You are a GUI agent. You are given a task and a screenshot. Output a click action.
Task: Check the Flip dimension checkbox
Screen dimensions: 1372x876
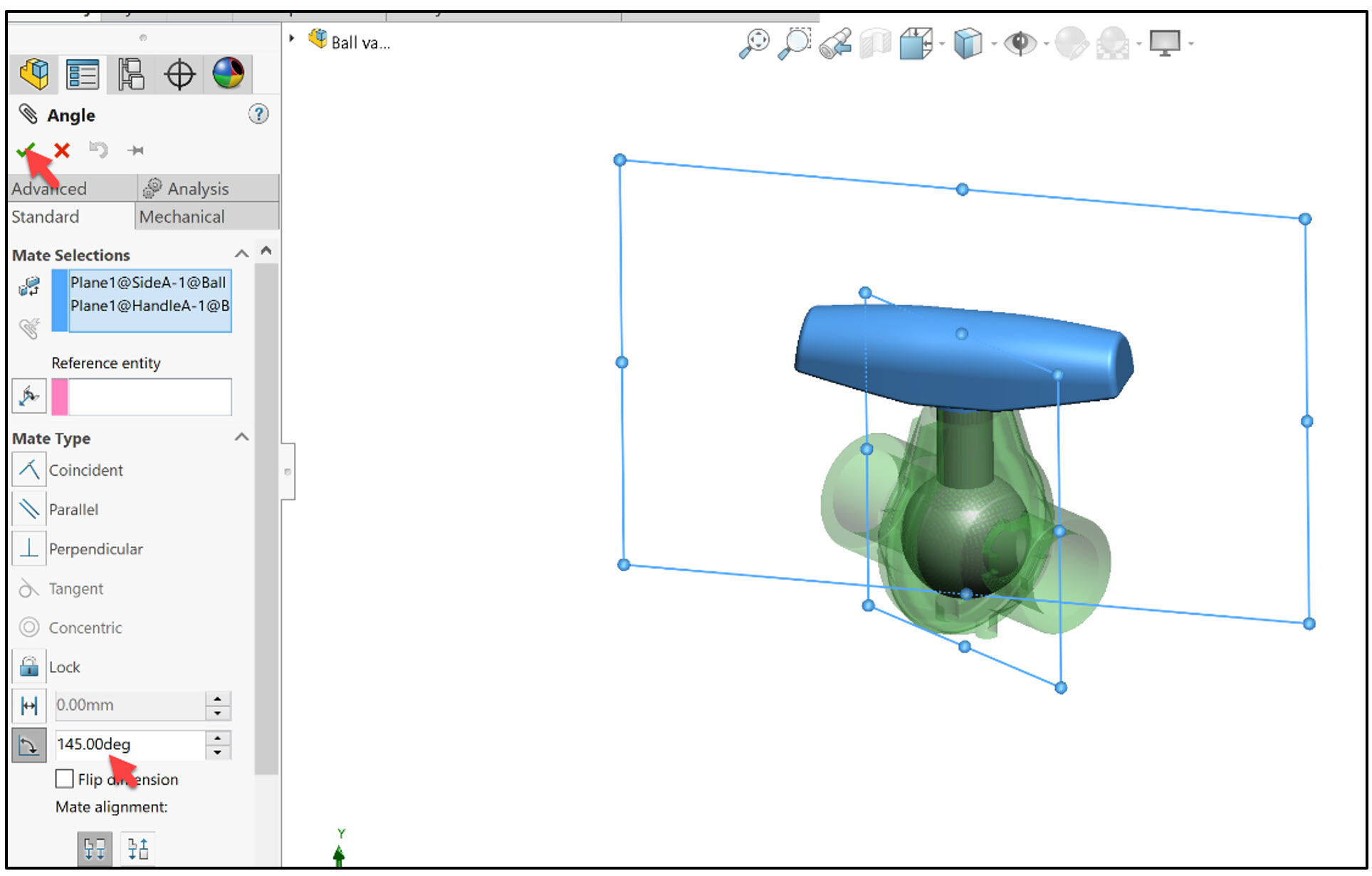pyautogui.click(x=64, y=779)
